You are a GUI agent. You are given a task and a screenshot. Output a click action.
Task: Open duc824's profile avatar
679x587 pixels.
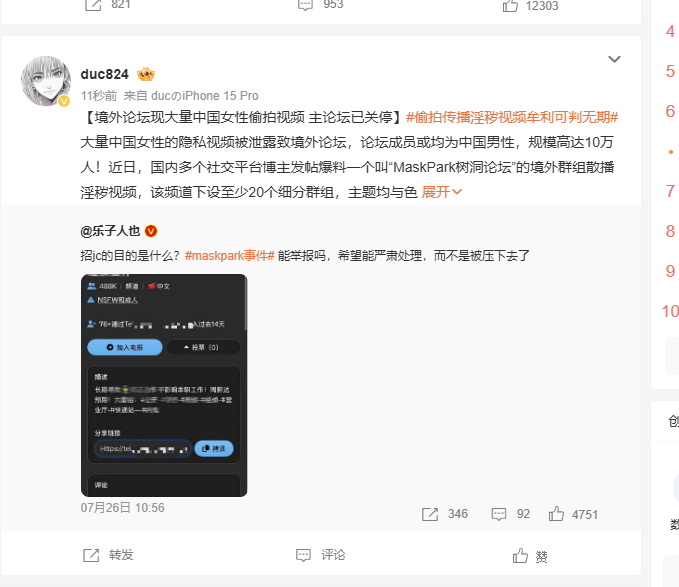point(46,81)
